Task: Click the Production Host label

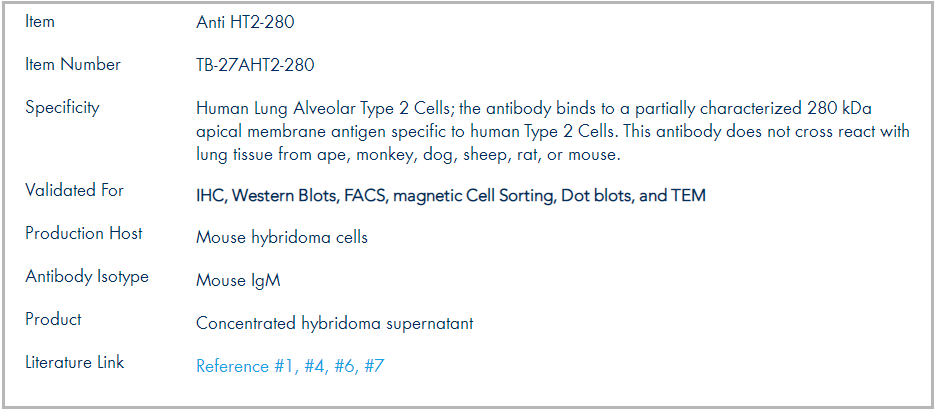Action: point(84,233)
